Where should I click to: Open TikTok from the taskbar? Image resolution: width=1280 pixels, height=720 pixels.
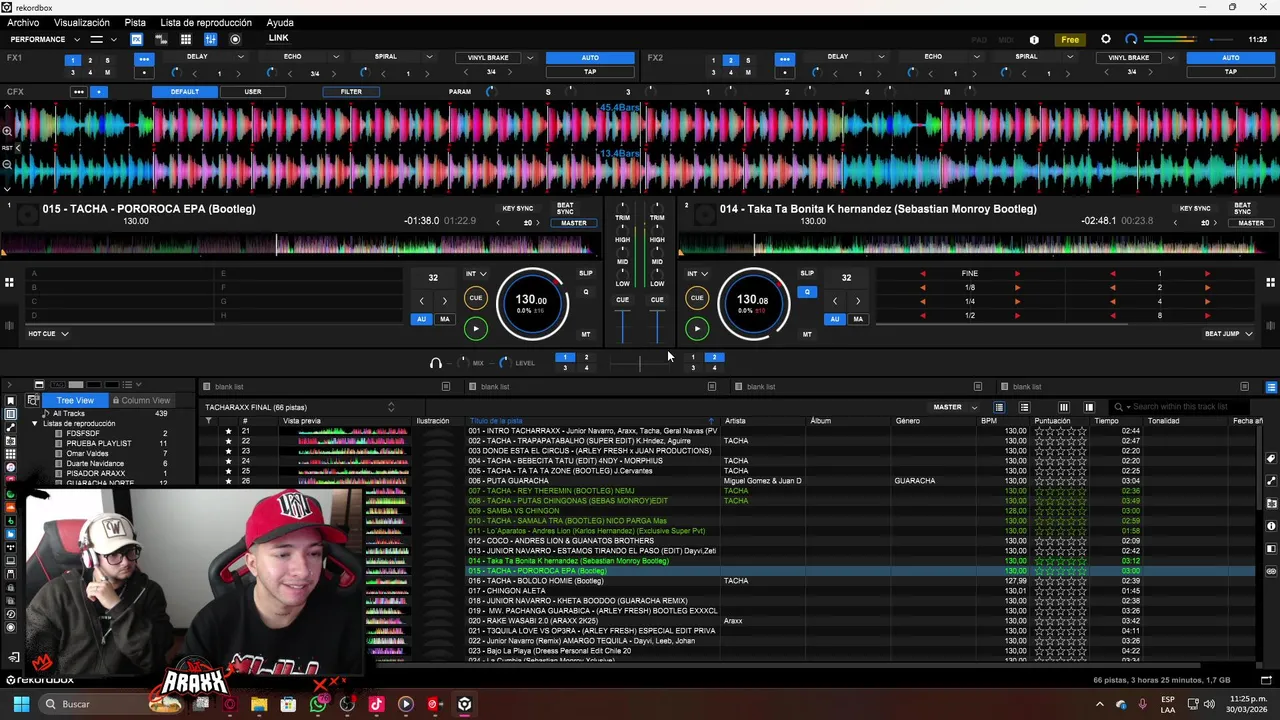click(376, 704)
